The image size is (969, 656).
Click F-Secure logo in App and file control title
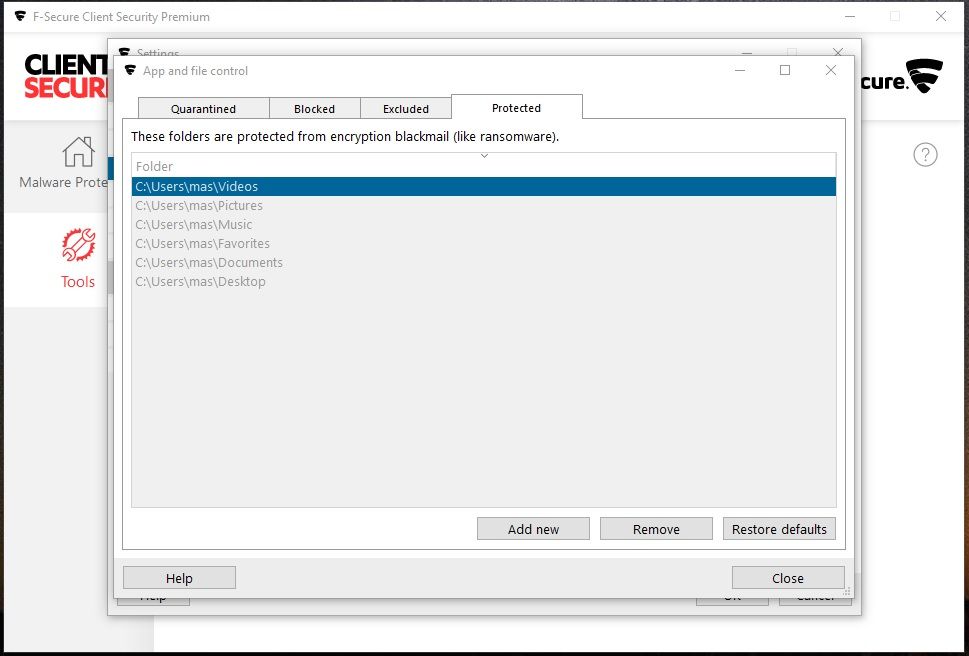pos(130,70)
